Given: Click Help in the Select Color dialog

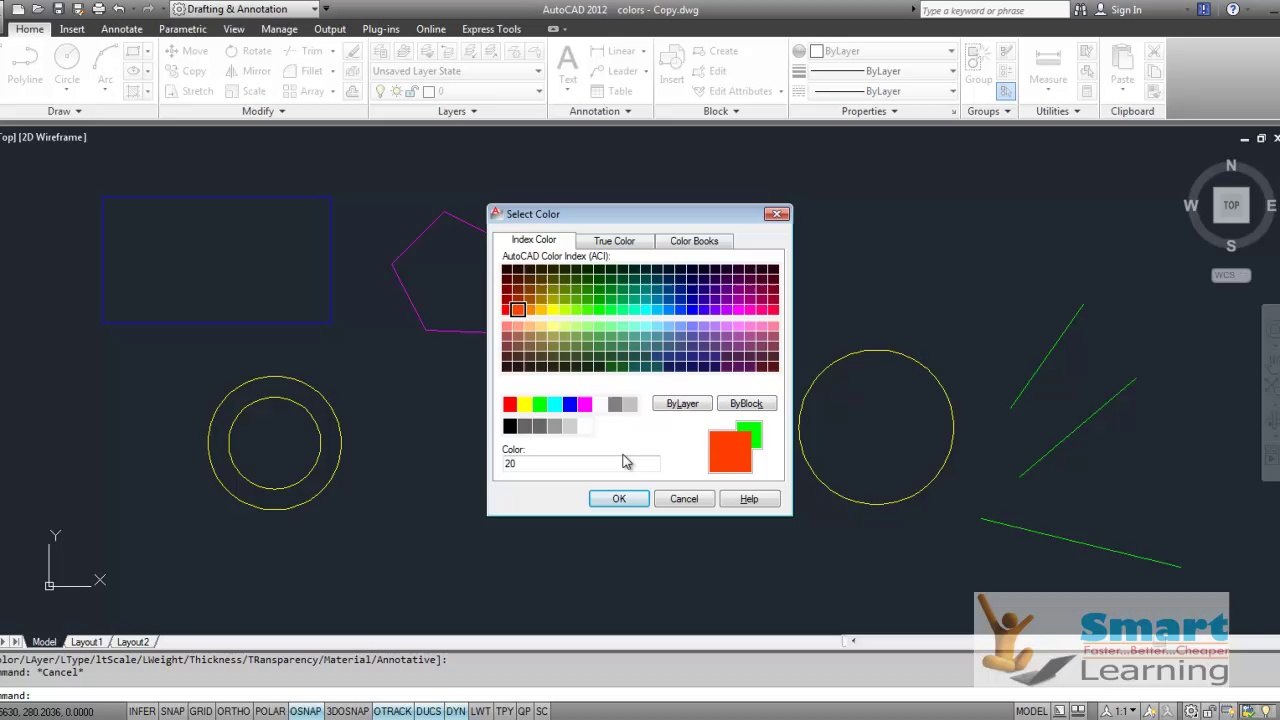Looking at the screenshot, I should tap(749, 499).
